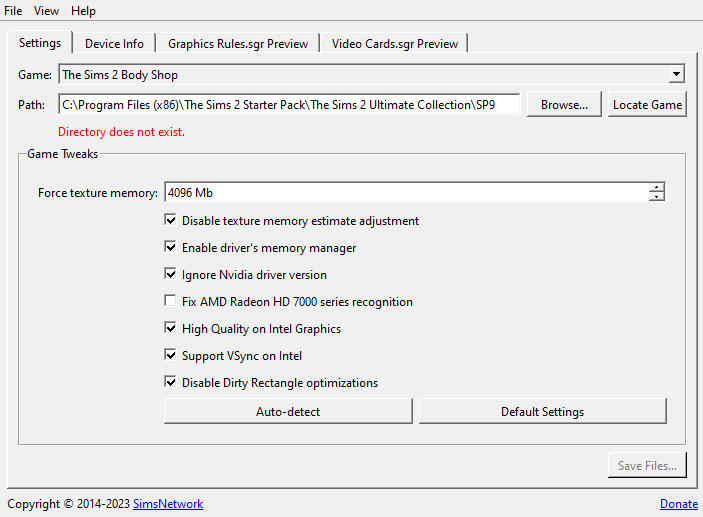Viewport: 703px width, 517px height.
Task: Click the Browse... button
Action: pyautogui.click(x=564, y=104)
